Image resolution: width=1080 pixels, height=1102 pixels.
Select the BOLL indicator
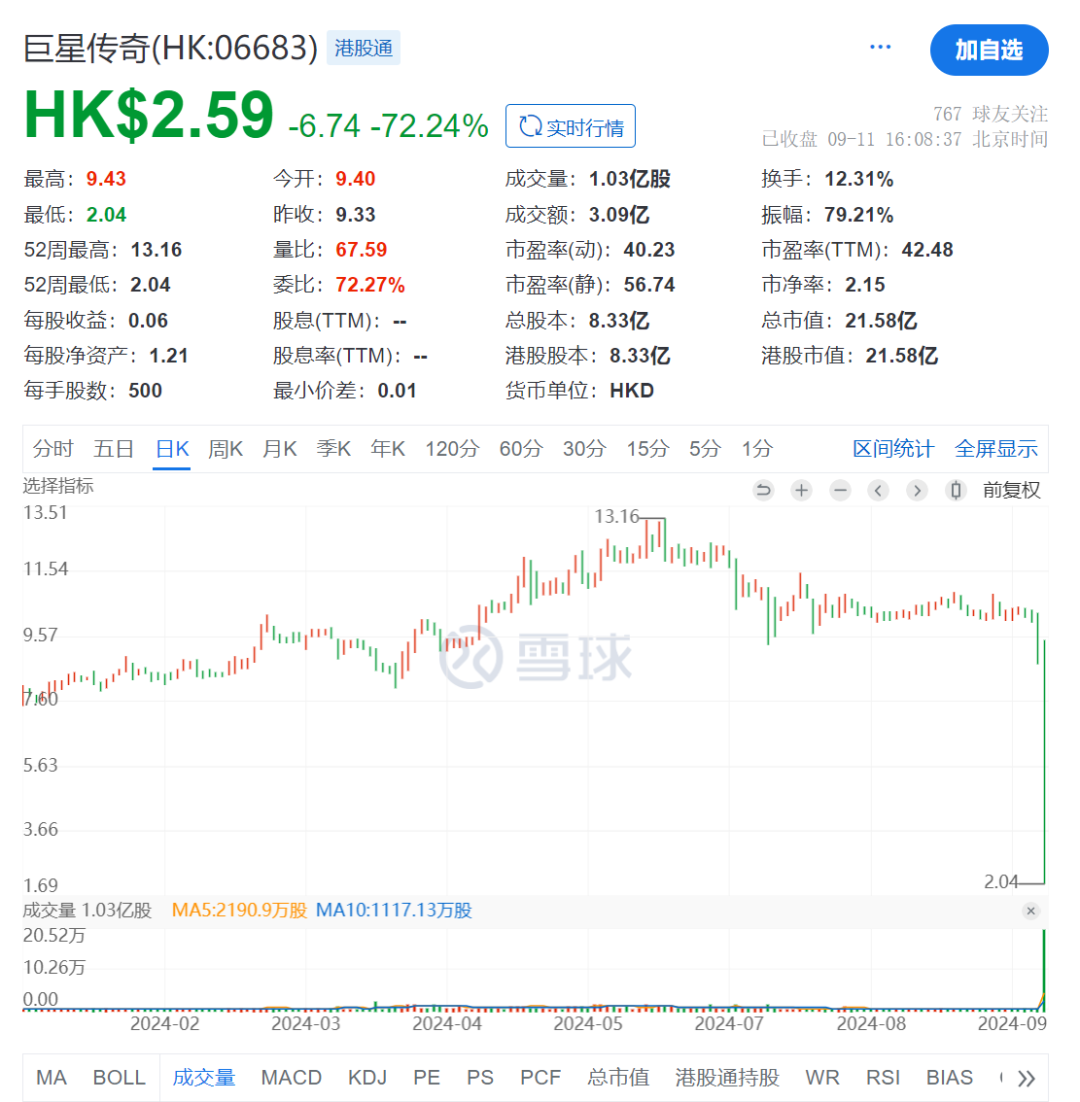[119, 1077]
